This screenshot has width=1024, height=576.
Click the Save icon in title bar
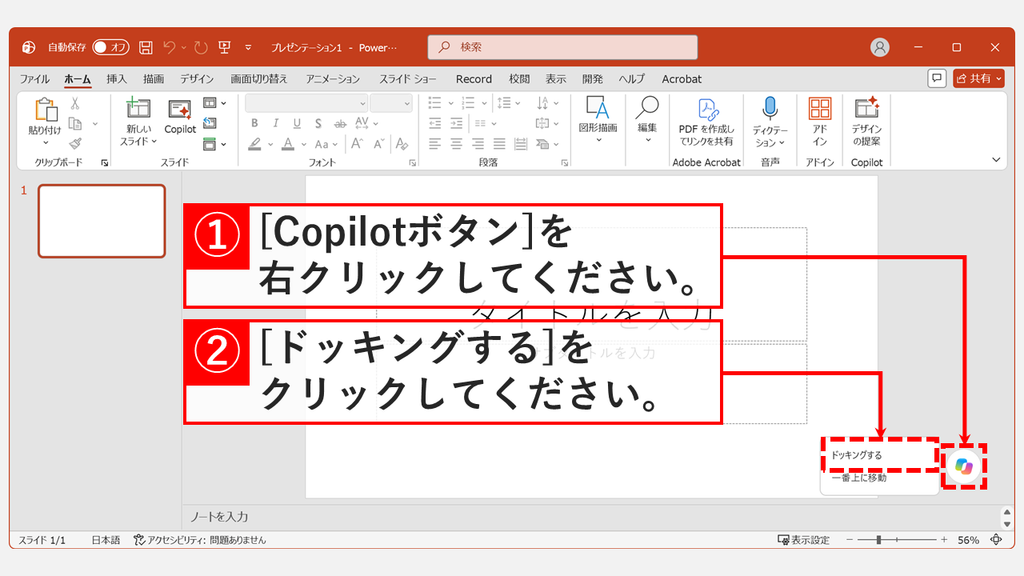coord(146,47)
